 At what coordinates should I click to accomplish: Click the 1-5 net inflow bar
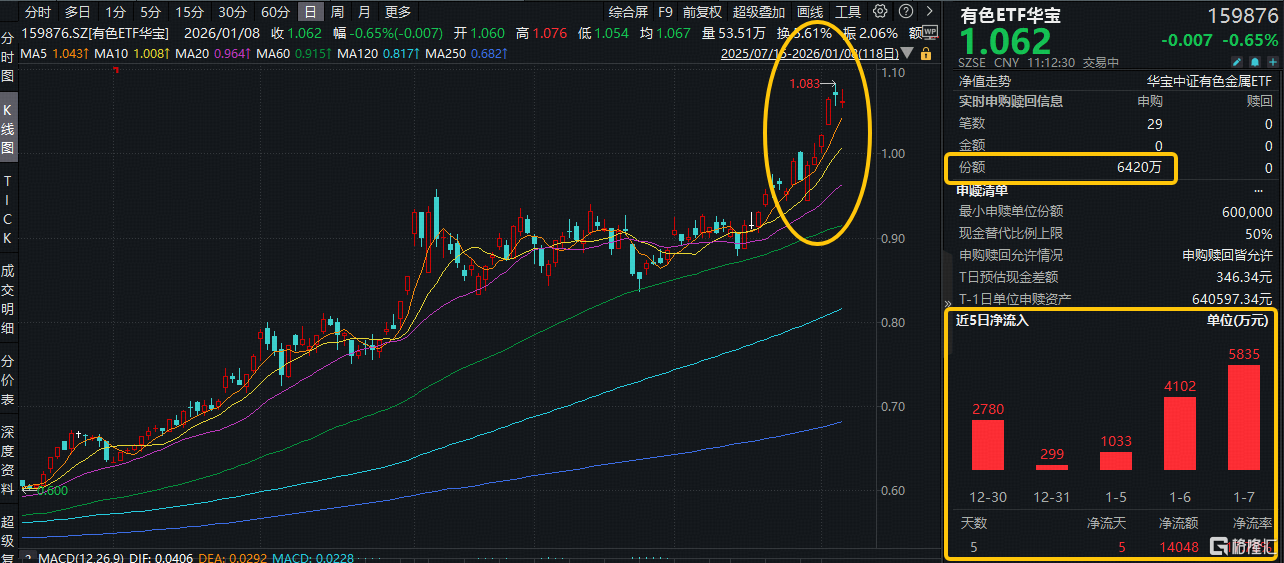pos(1116,461)
